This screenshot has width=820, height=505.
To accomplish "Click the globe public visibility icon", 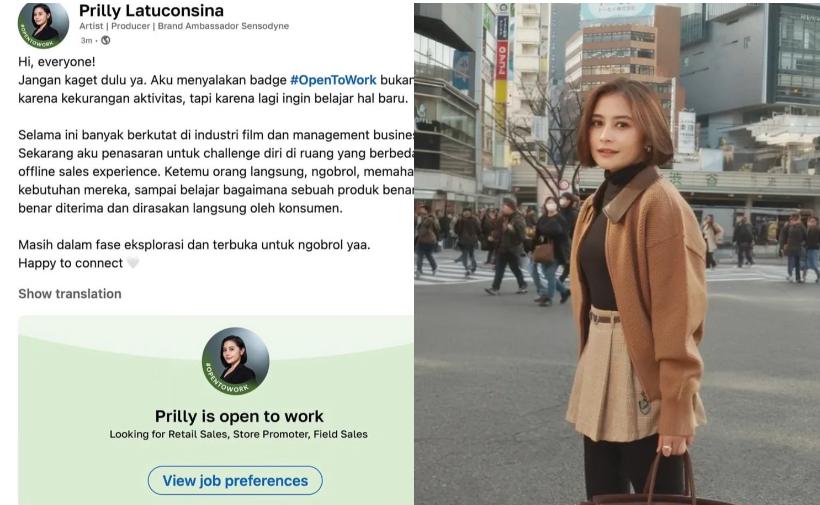I will pyautogui.click(x=106, y=40).
